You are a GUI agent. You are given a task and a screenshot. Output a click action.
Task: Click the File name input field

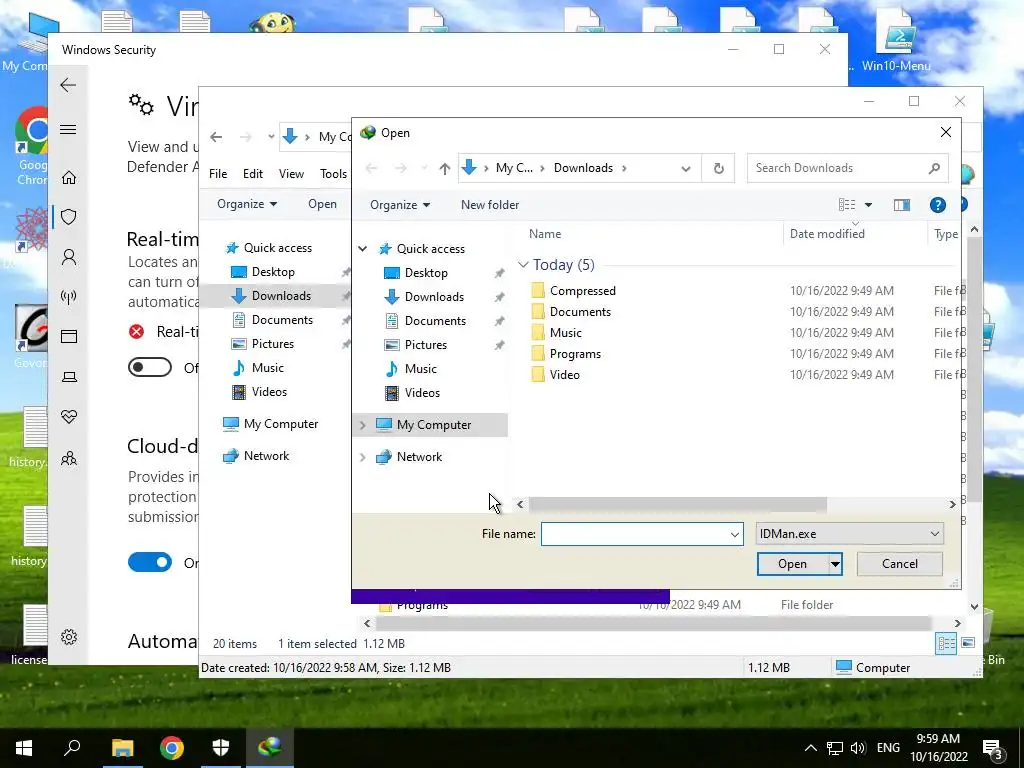(633, 534)
